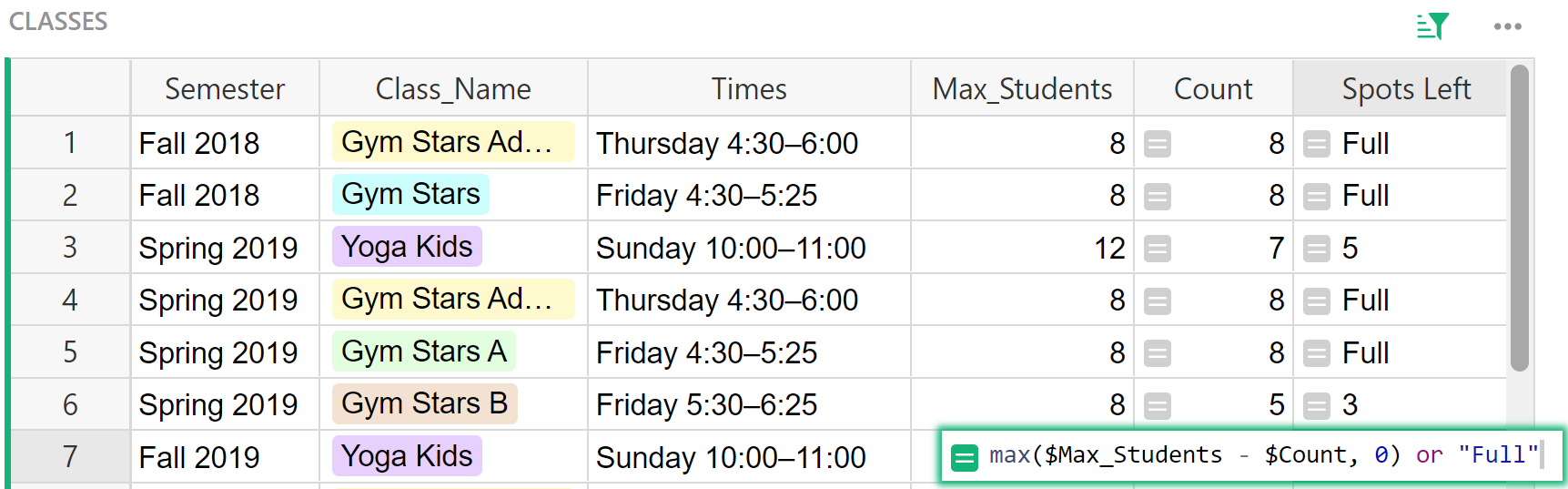
Task: Select the Spots Left column header
Action: pyautogui.click(x=1405, y=89)
